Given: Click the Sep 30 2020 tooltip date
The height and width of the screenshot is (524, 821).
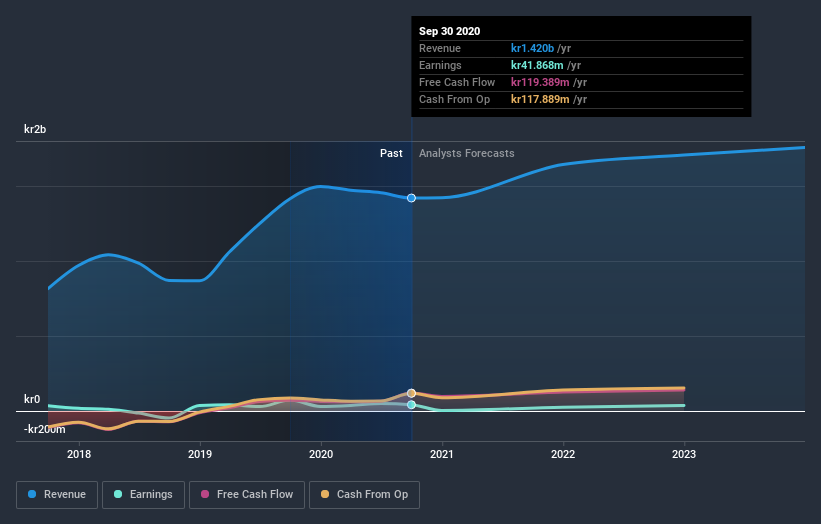Looking at the screenshot, I should pos(449,31).
